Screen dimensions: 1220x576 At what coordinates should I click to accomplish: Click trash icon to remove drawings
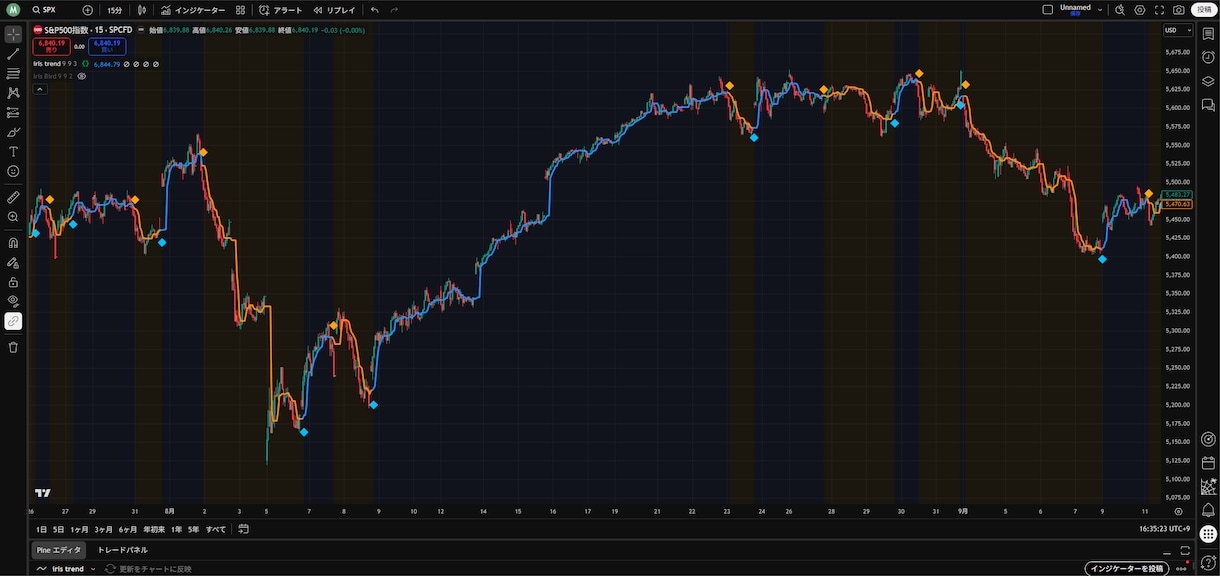click(13, 347)
